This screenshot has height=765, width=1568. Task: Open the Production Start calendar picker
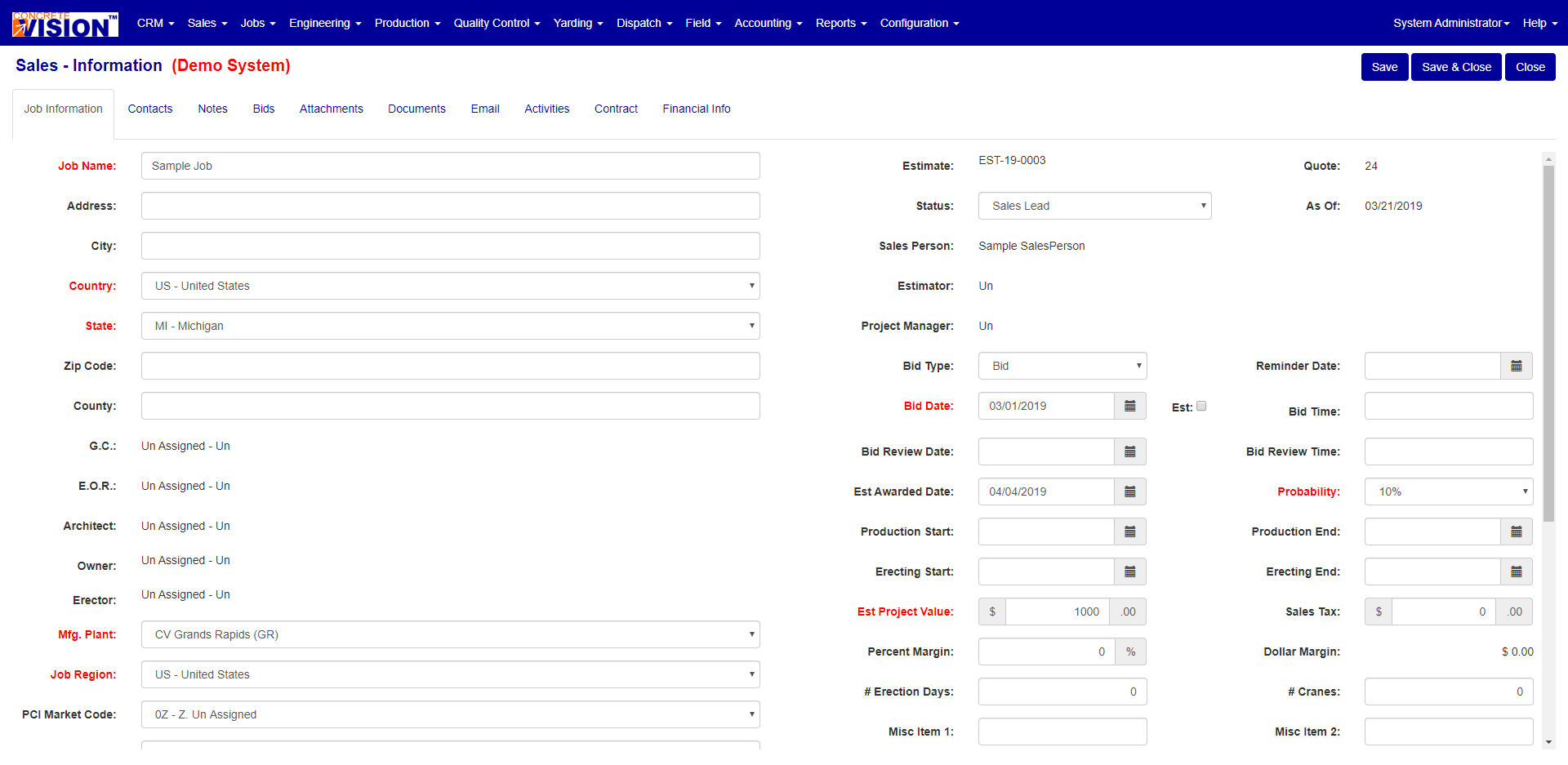(1129, 531)
